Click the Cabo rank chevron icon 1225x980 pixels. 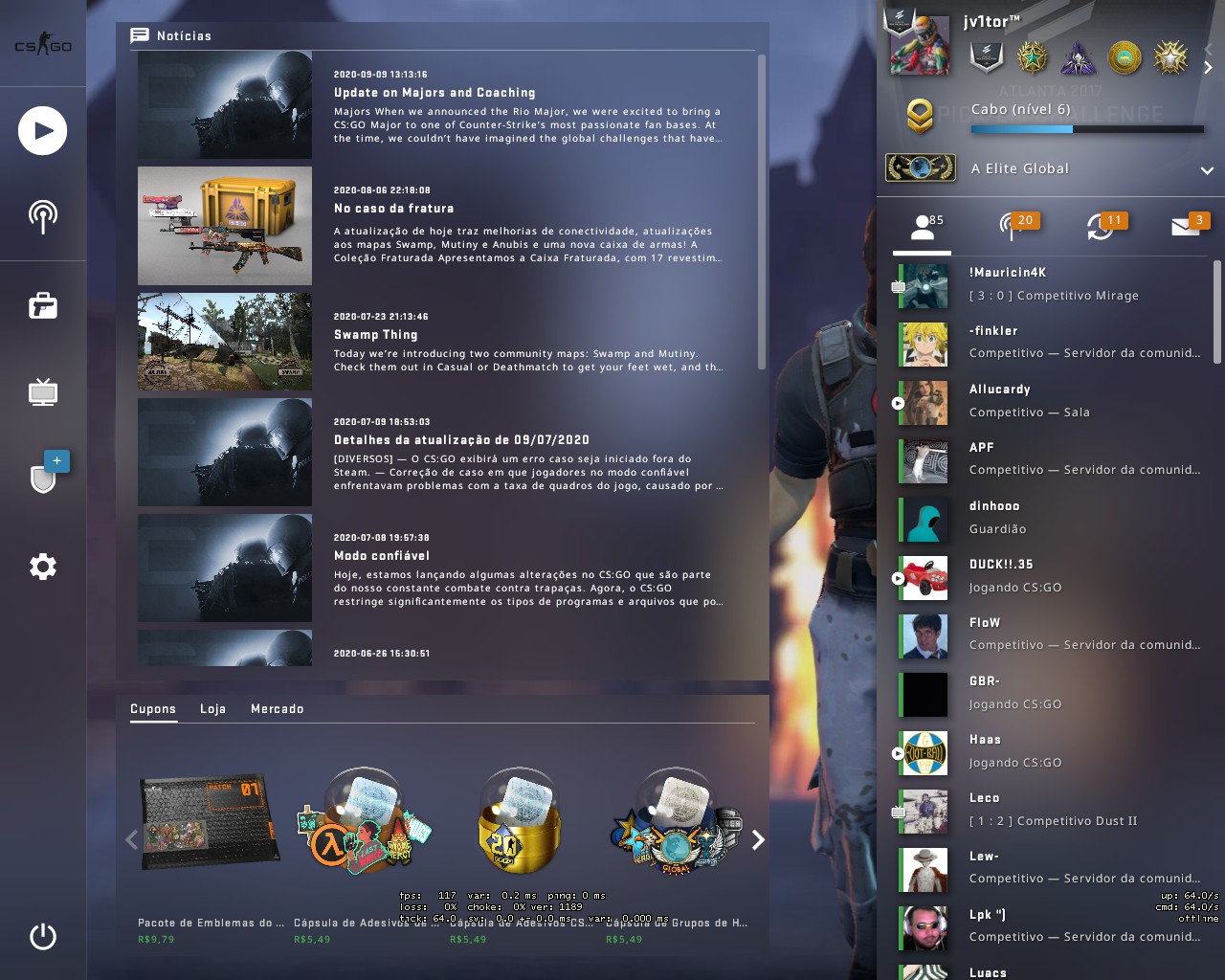click(920, 116)
